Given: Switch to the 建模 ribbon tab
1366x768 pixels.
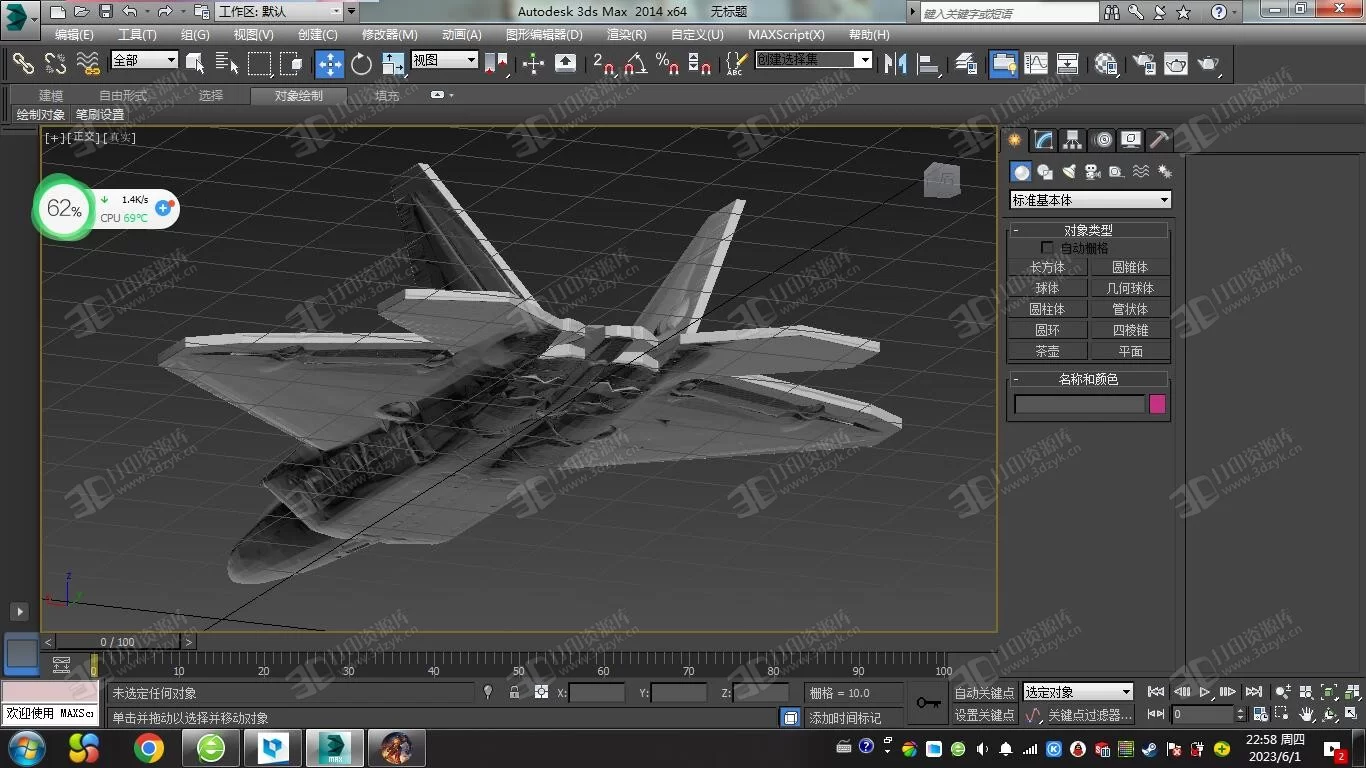Looking at the screenshot, I should [51, 96].
